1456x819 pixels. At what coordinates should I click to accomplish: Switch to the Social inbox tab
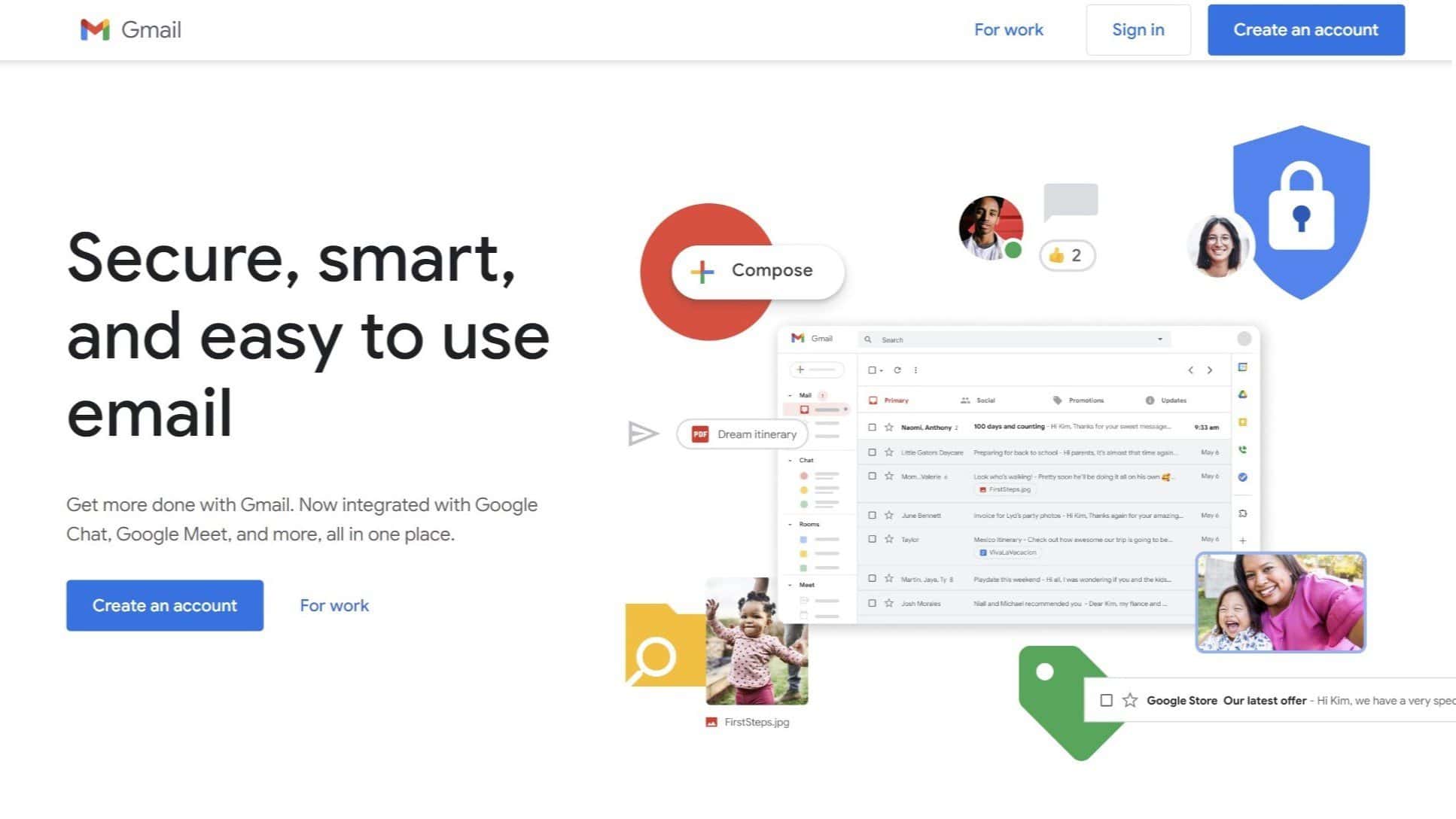(978, 400)
